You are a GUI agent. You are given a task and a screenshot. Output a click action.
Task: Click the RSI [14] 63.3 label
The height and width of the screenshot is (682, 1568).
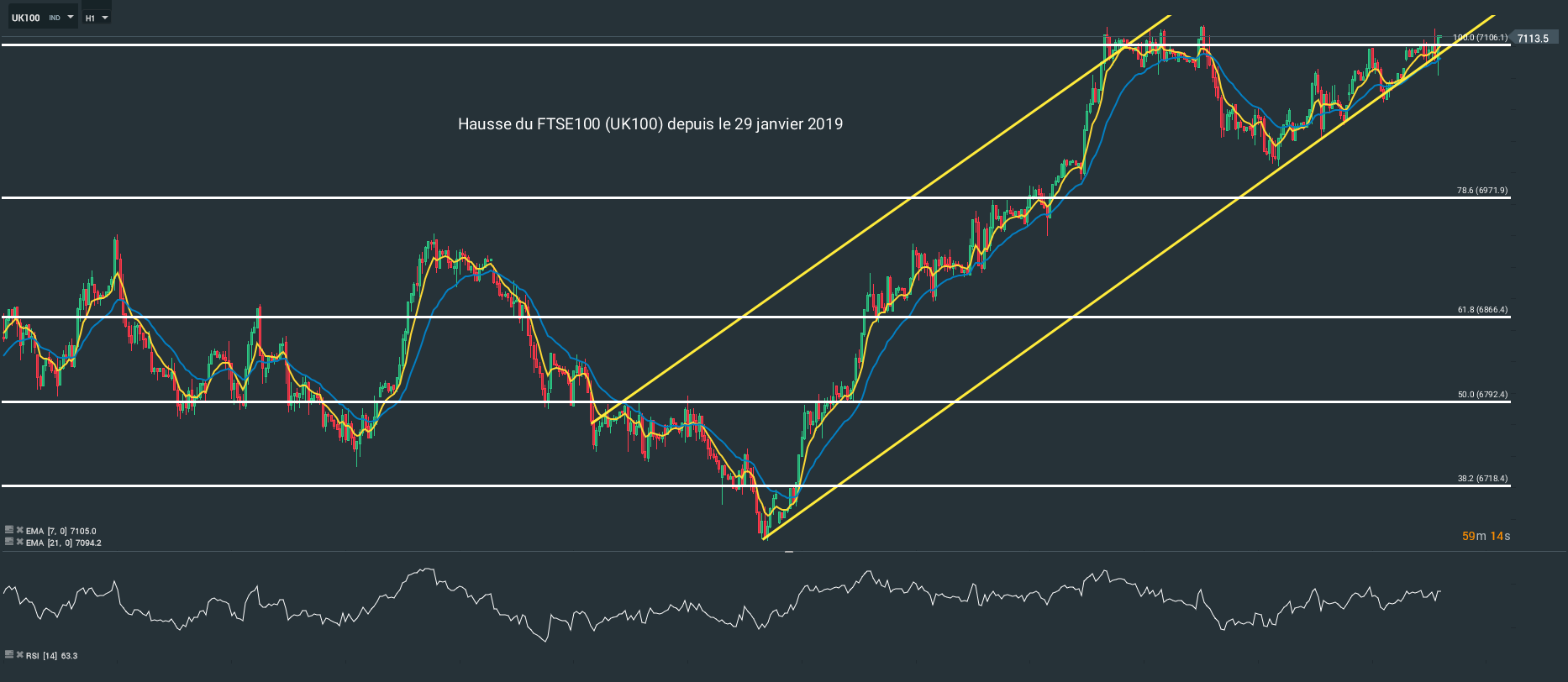52,655
